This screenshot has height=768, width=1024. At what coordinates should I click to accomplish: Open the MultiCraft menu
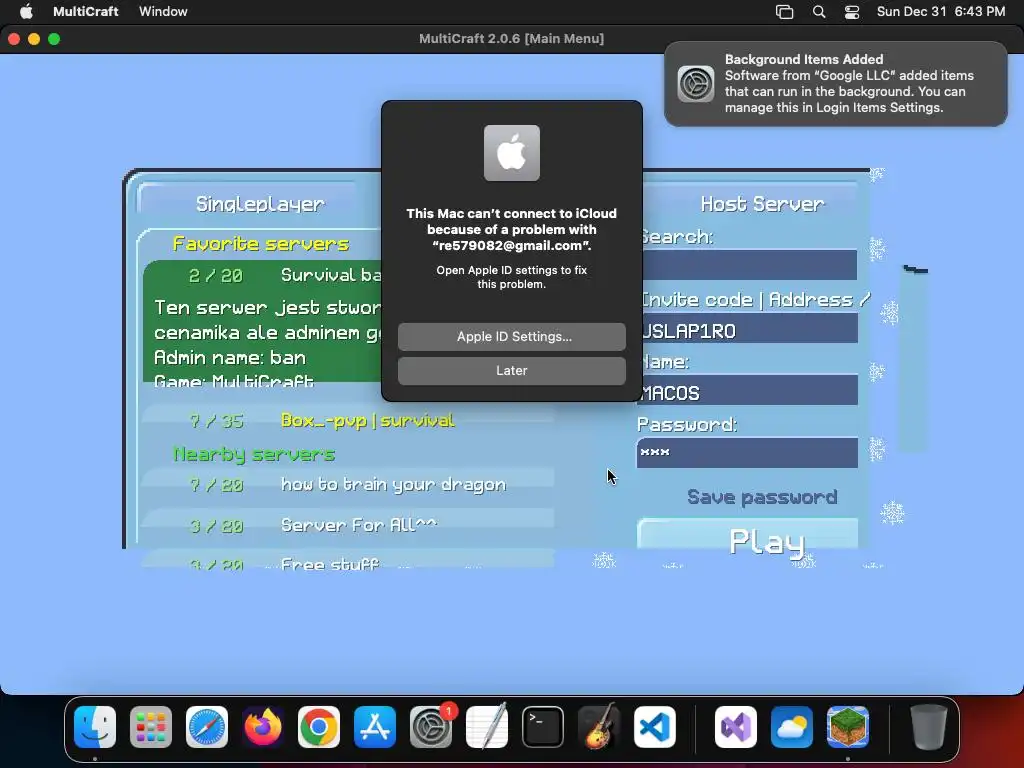86,11
